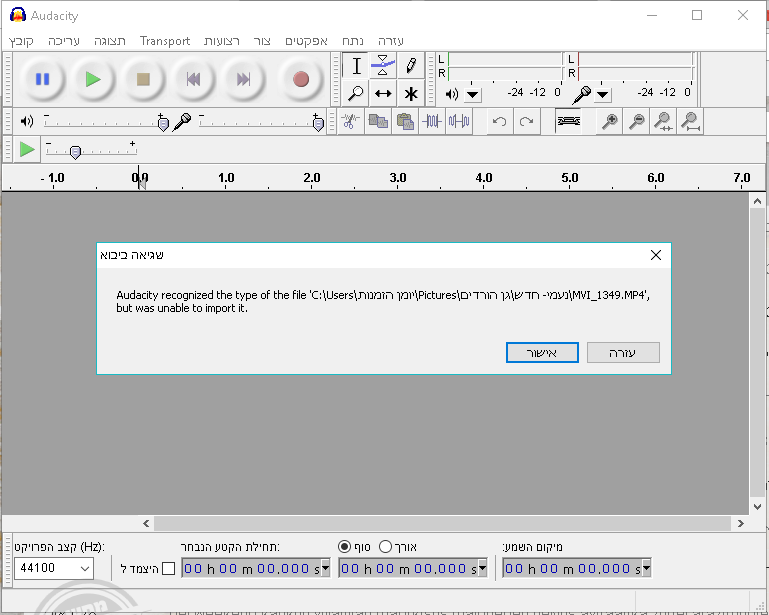Open the תצוגה (View) menu

110,41
